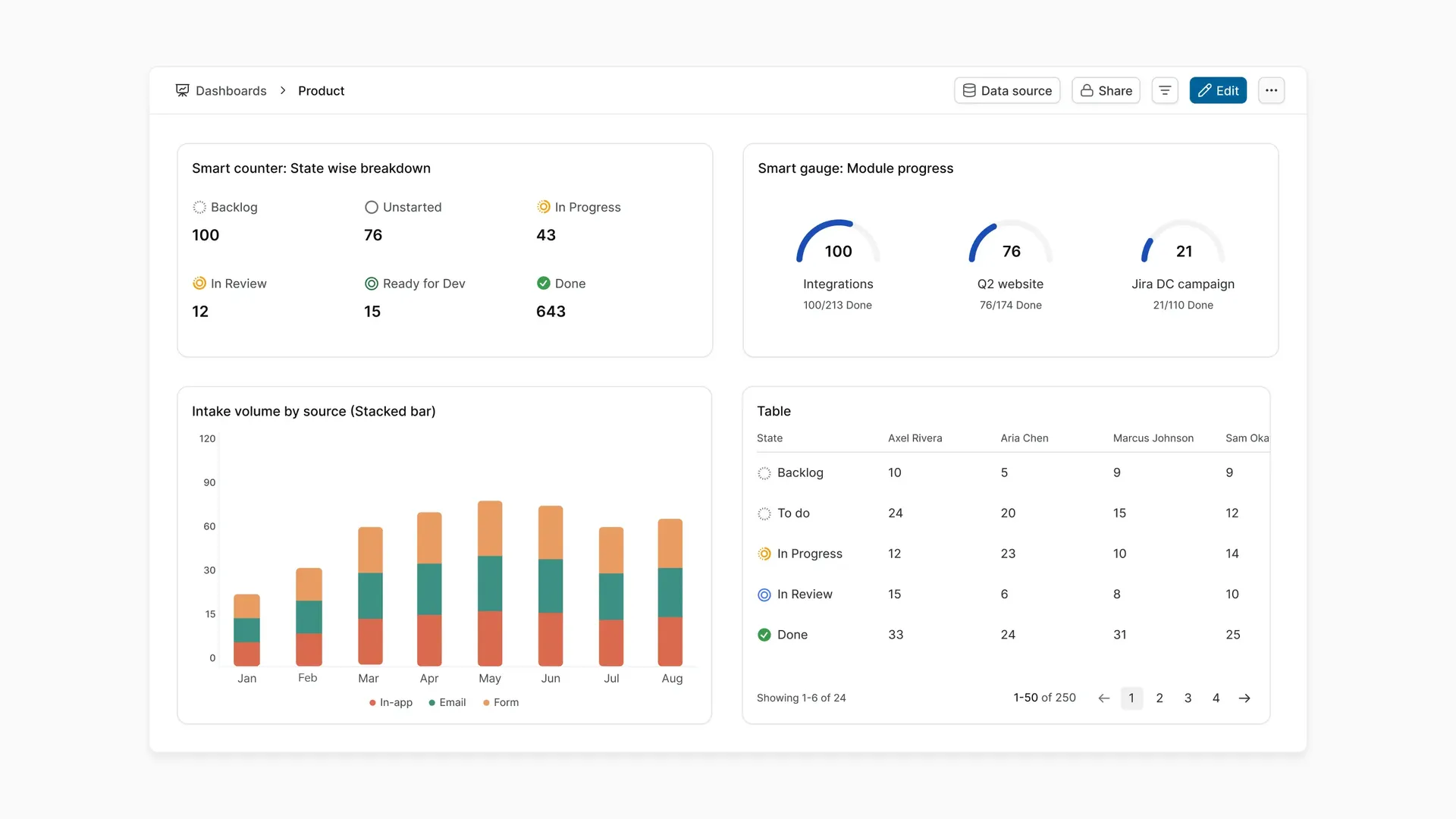Select table page 4

(x=1216, y=698)
